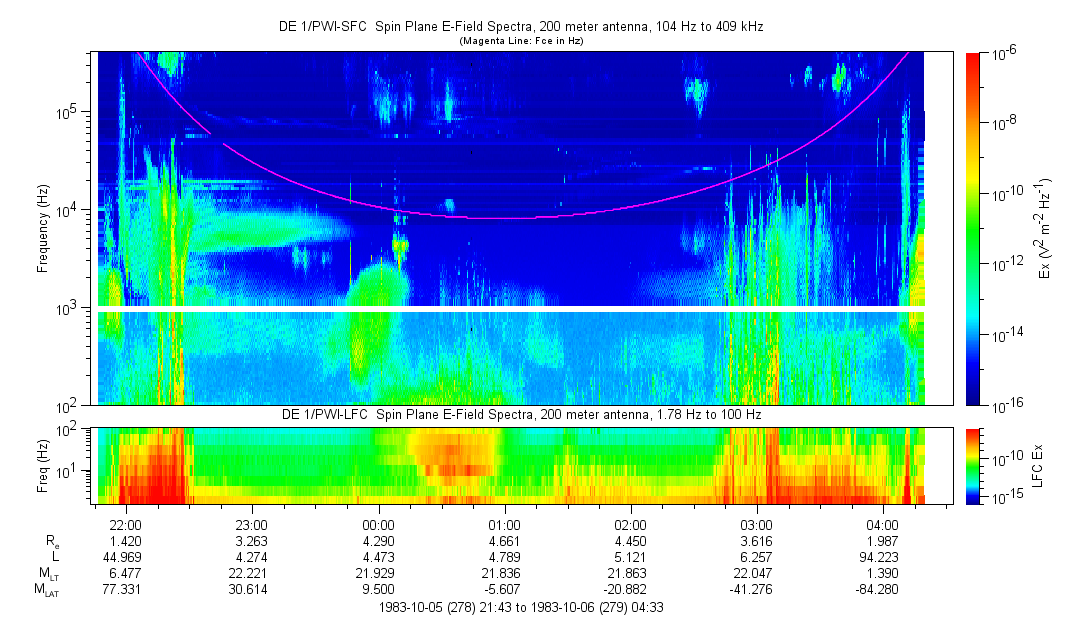Click the Re value 4.290

click(378, 541)
